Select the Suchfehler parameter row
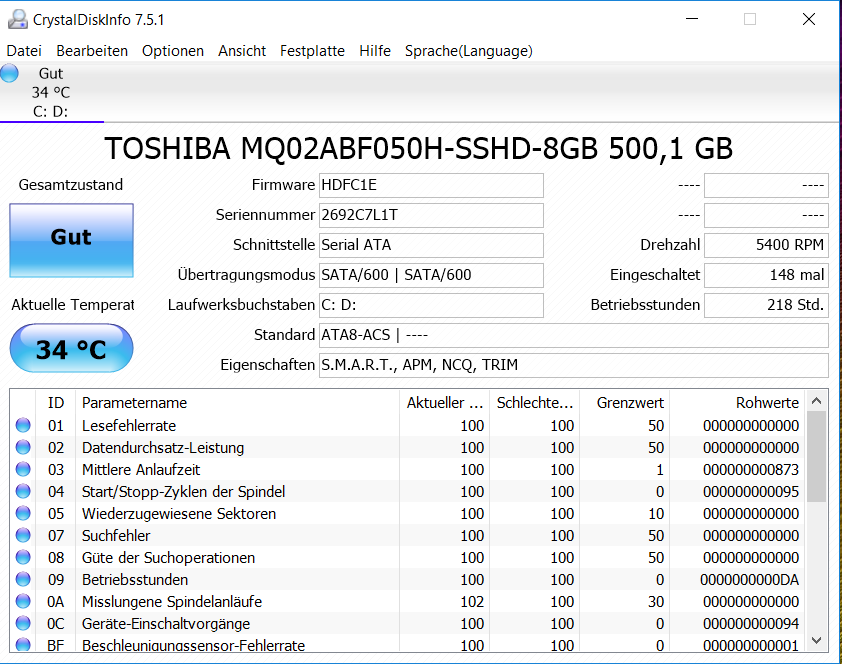This screenshot has width=842, height=664. click(407, 536)
